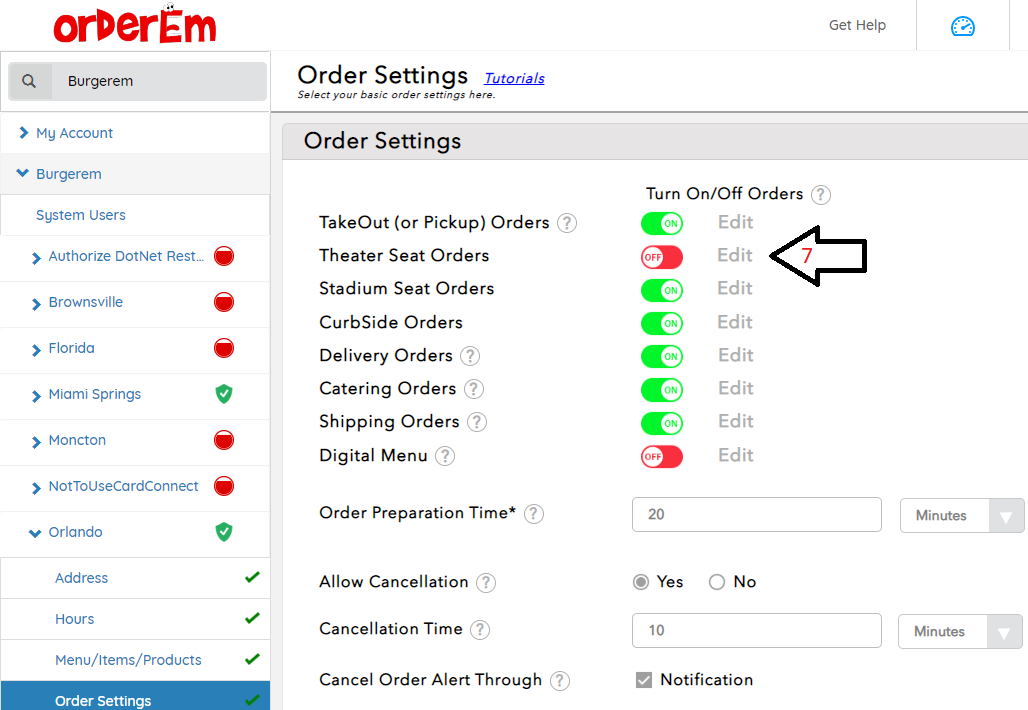Enable the Theater Seat Orders toggle
This screenshot has width=1028, height=710.
click(x=661, y=257)
